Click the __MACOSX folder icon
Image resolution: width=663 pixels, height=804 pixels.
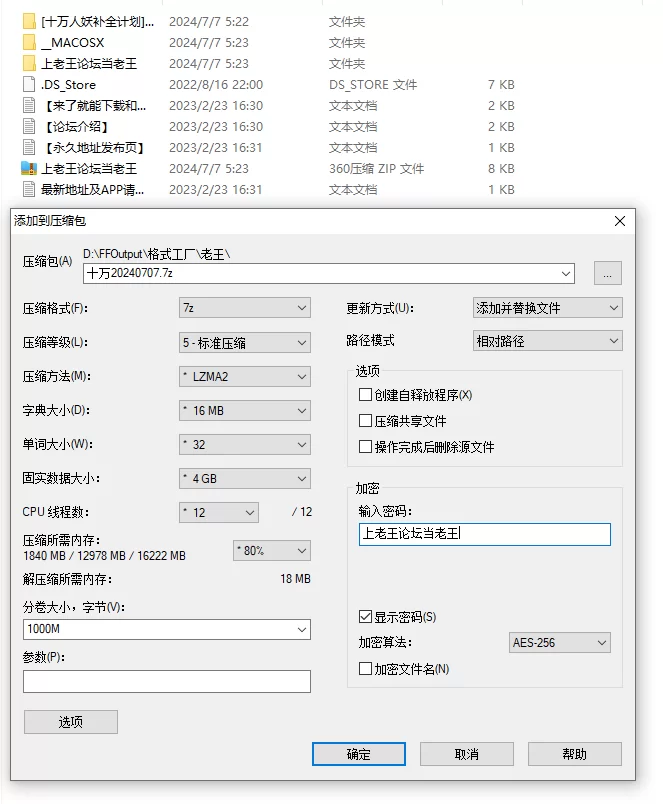tap(29, 43)
